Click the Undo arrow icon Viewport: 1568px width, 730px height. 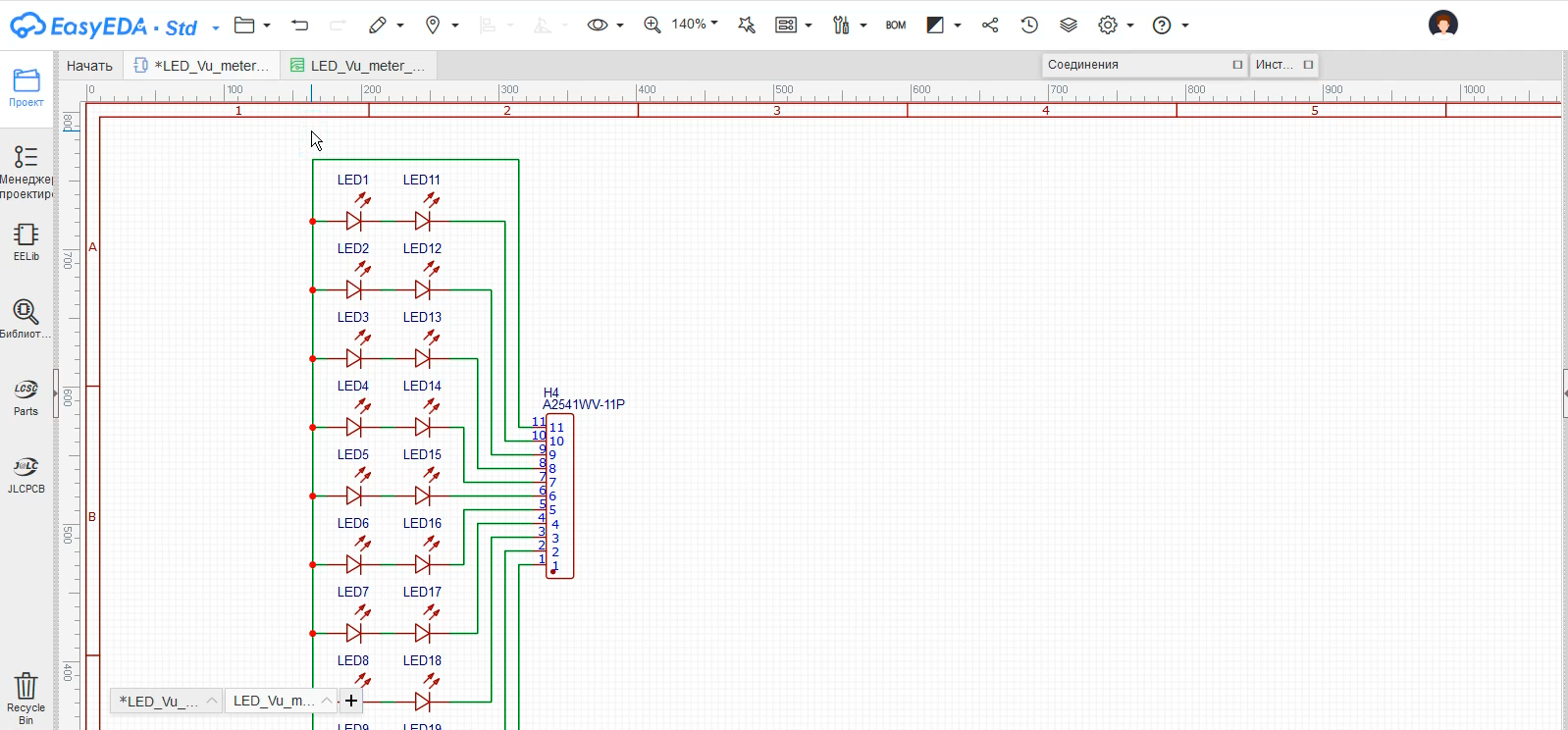(x=300, y=25)
